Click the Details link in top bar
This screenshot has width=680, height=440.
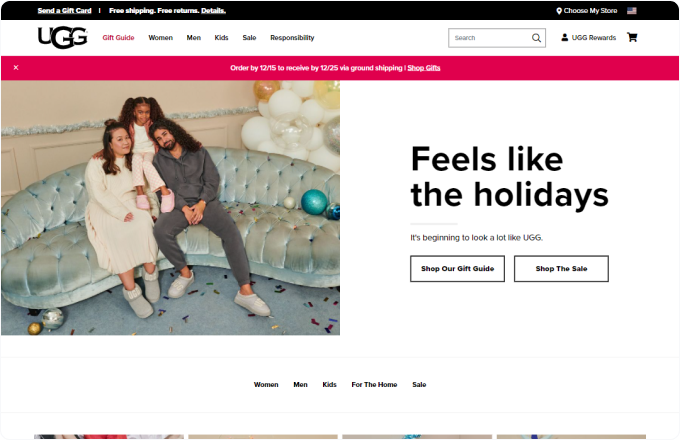point(213,11)
